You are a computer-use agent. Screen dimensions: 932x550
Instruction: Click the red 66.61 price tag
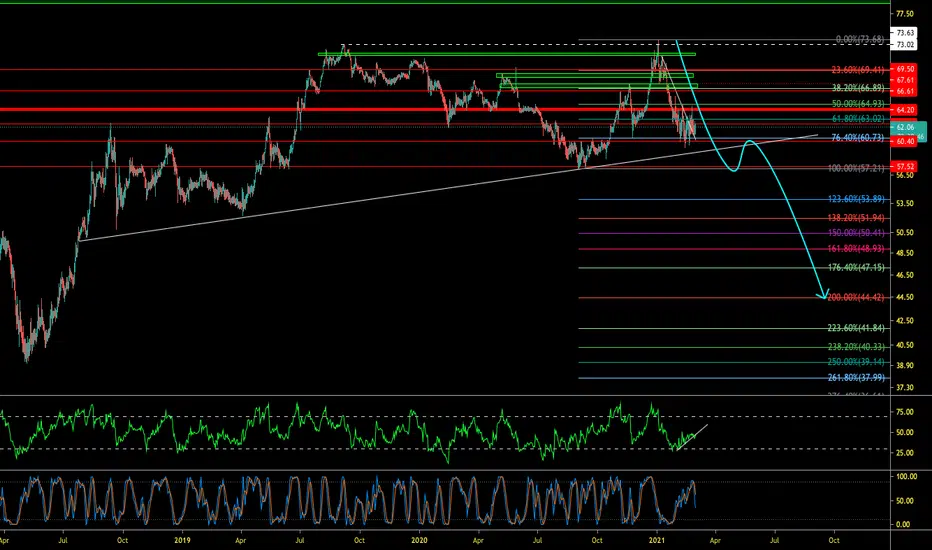click(903, 91)
